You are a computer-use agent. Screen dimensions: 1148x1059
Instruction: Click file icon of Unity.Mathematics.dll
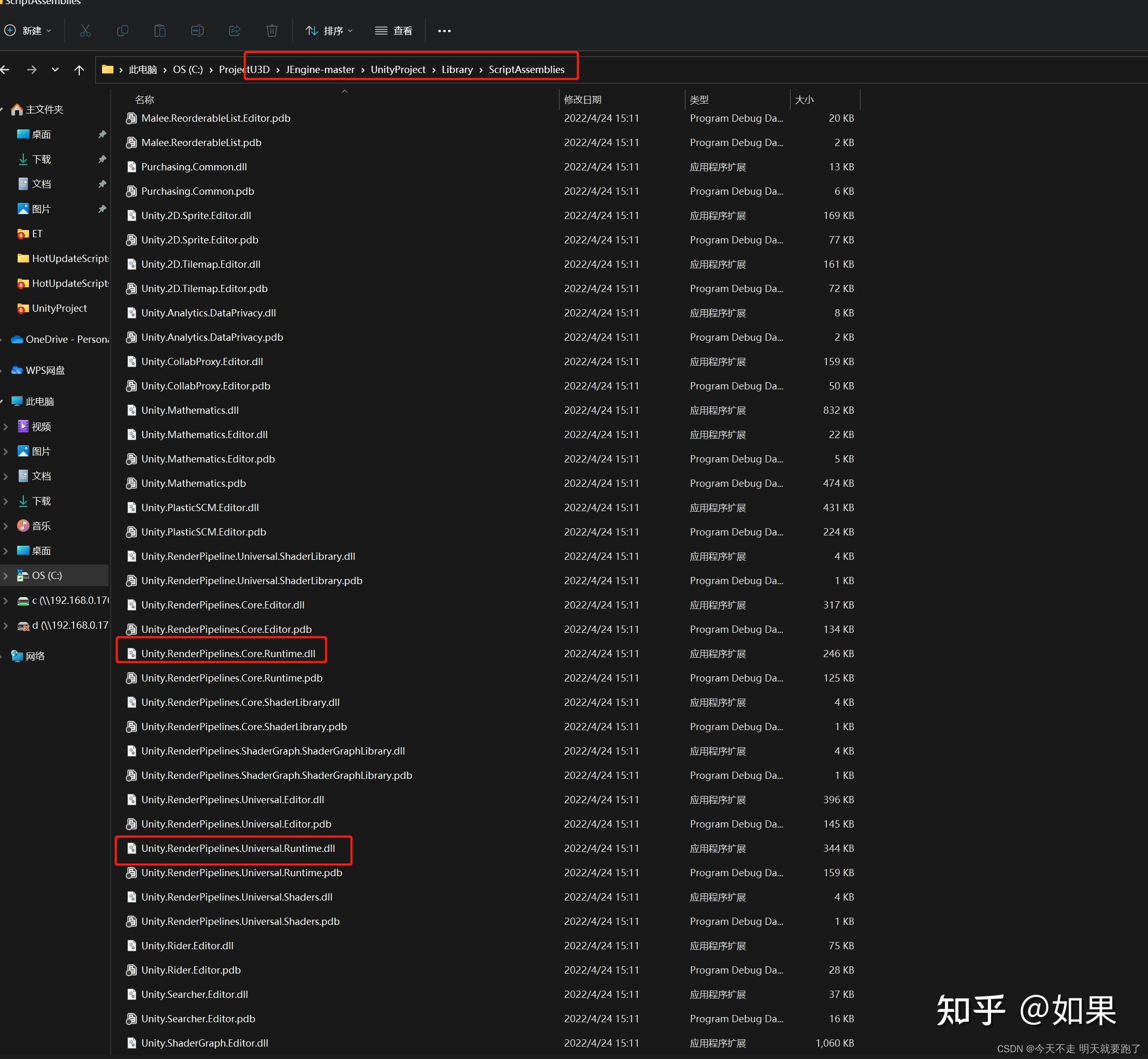click(x=131, y=410)
